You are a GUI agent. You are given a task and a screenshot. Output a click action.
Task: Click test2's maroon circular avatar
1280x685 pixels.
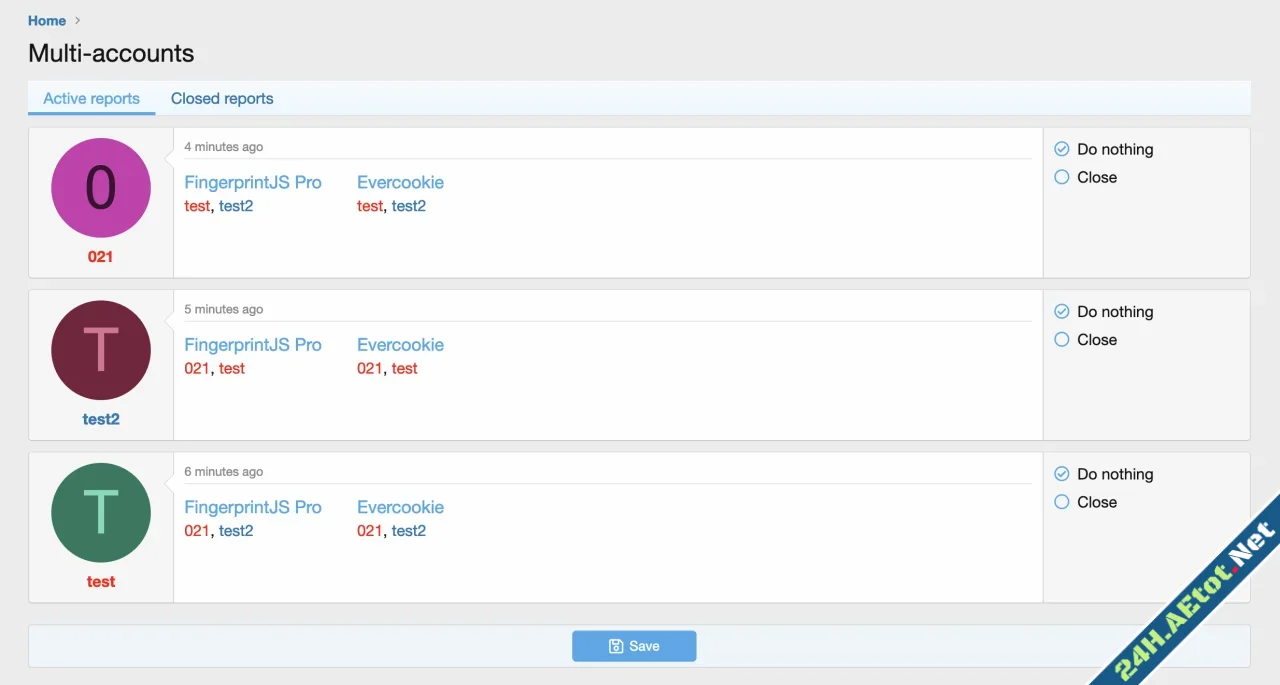[x=100, y=350]
